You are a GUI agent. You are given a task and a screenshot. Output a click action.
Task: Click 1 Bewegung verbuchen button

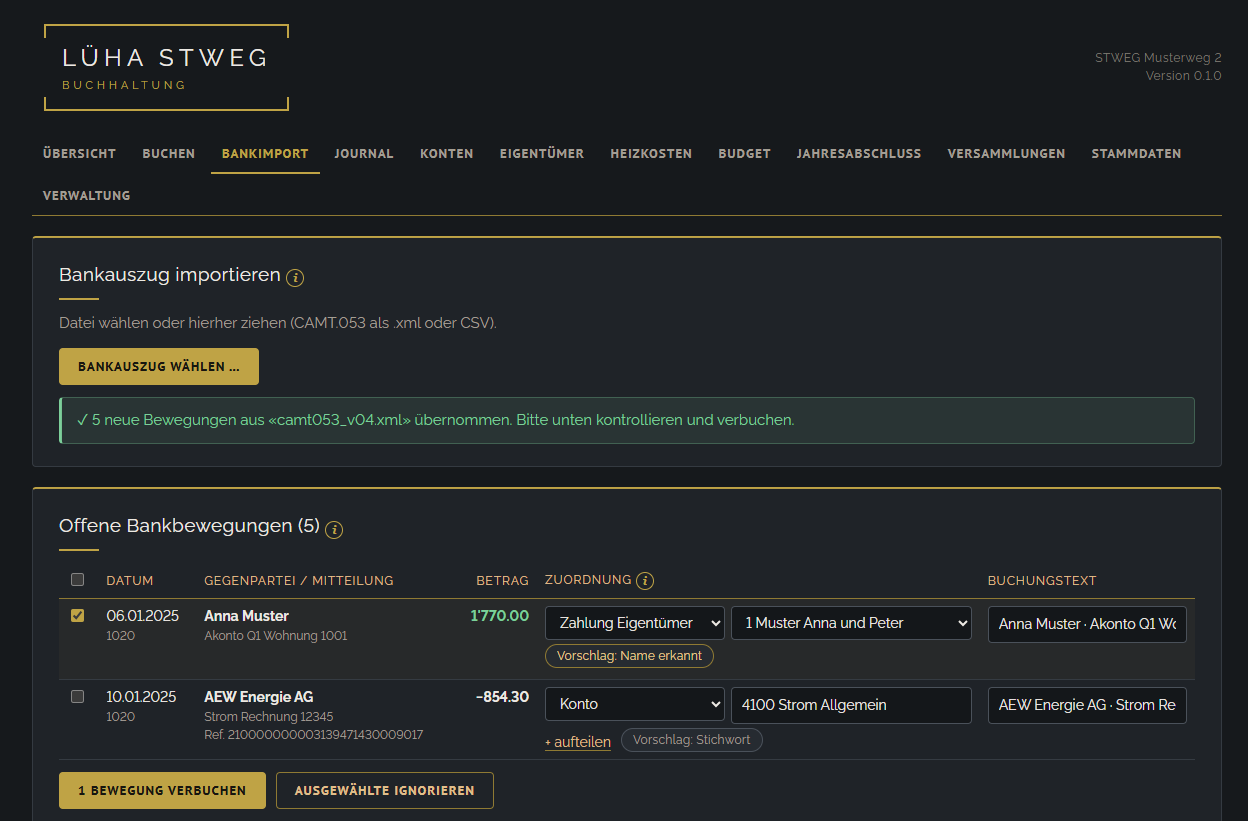click(x=162, y=790)
